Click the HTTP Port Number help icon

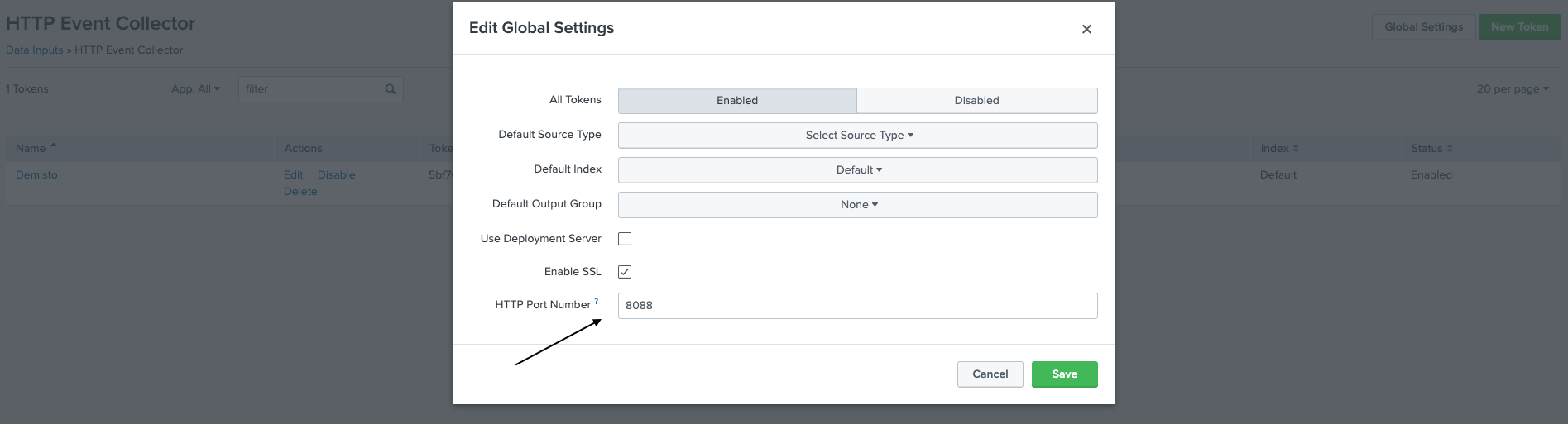pyautogui.click(x=597, y=302)
